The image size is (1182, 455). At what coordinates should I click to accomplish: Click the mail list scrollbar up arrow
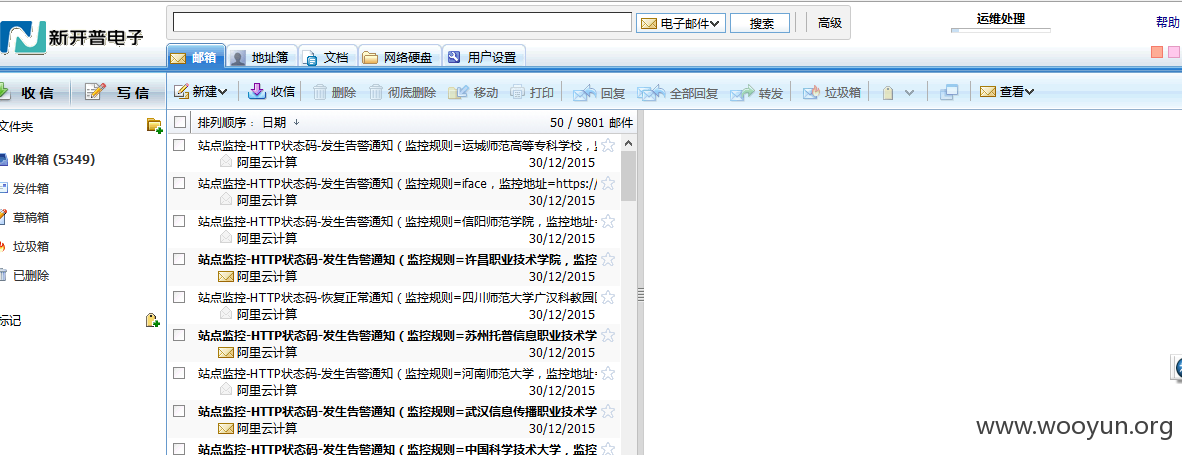pos(629,143)
